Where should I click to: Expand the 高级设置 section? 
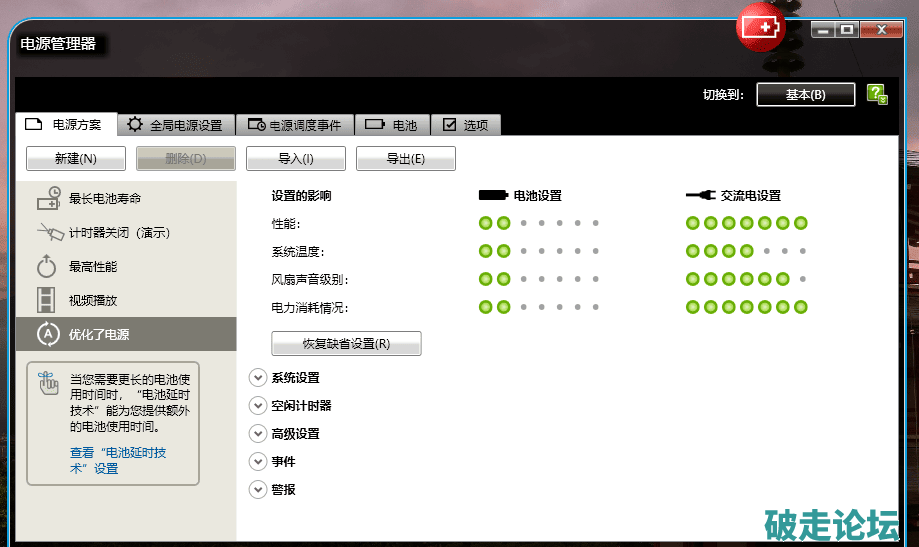(257, 434)
